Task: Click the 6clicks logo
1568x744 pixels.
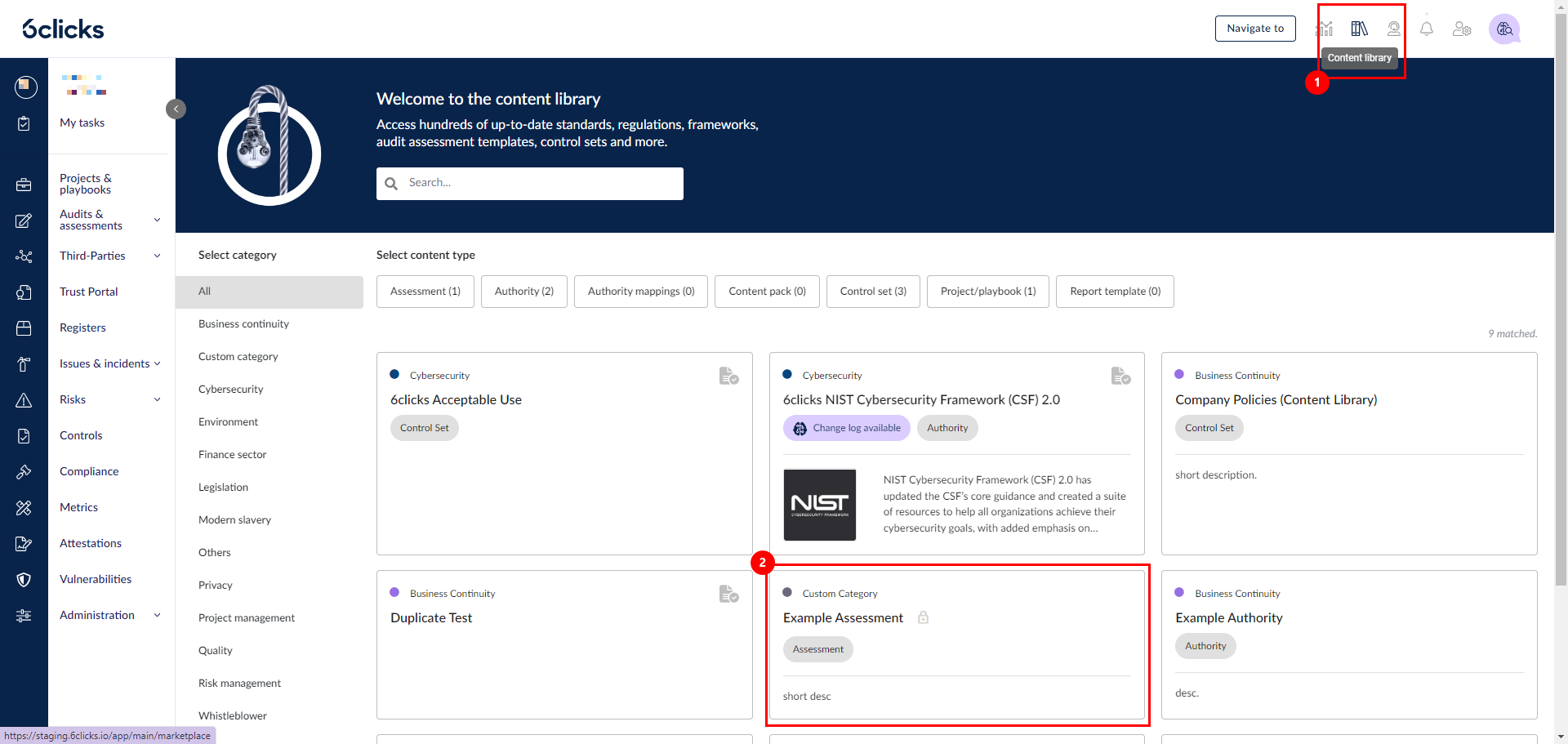Action: coord(63,29)
